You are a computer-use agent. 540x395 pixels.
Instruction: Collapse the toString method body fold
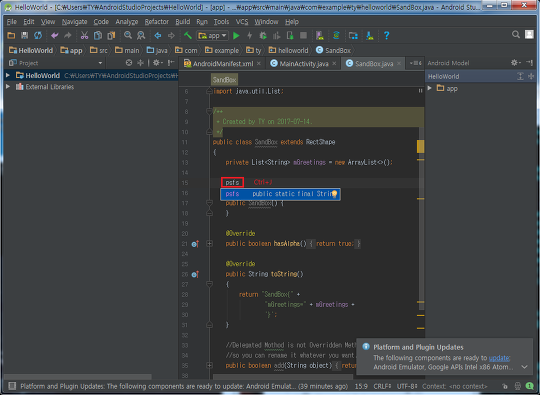209,284
